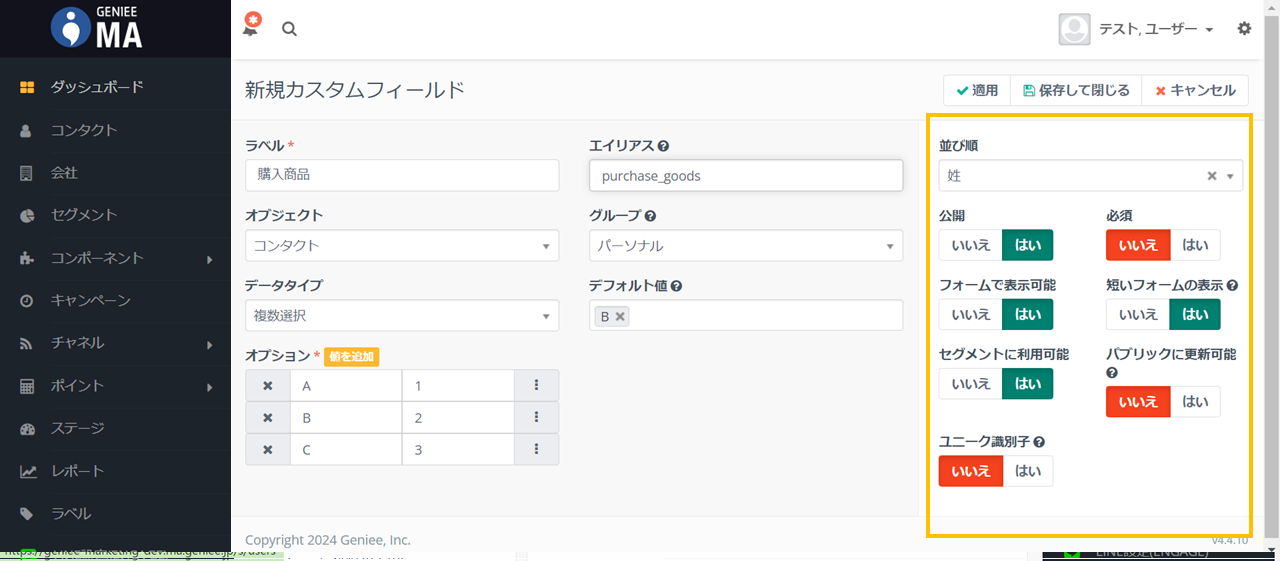
Task: Set パブリックに更新可能 to はい
Action: [1195, 401]
